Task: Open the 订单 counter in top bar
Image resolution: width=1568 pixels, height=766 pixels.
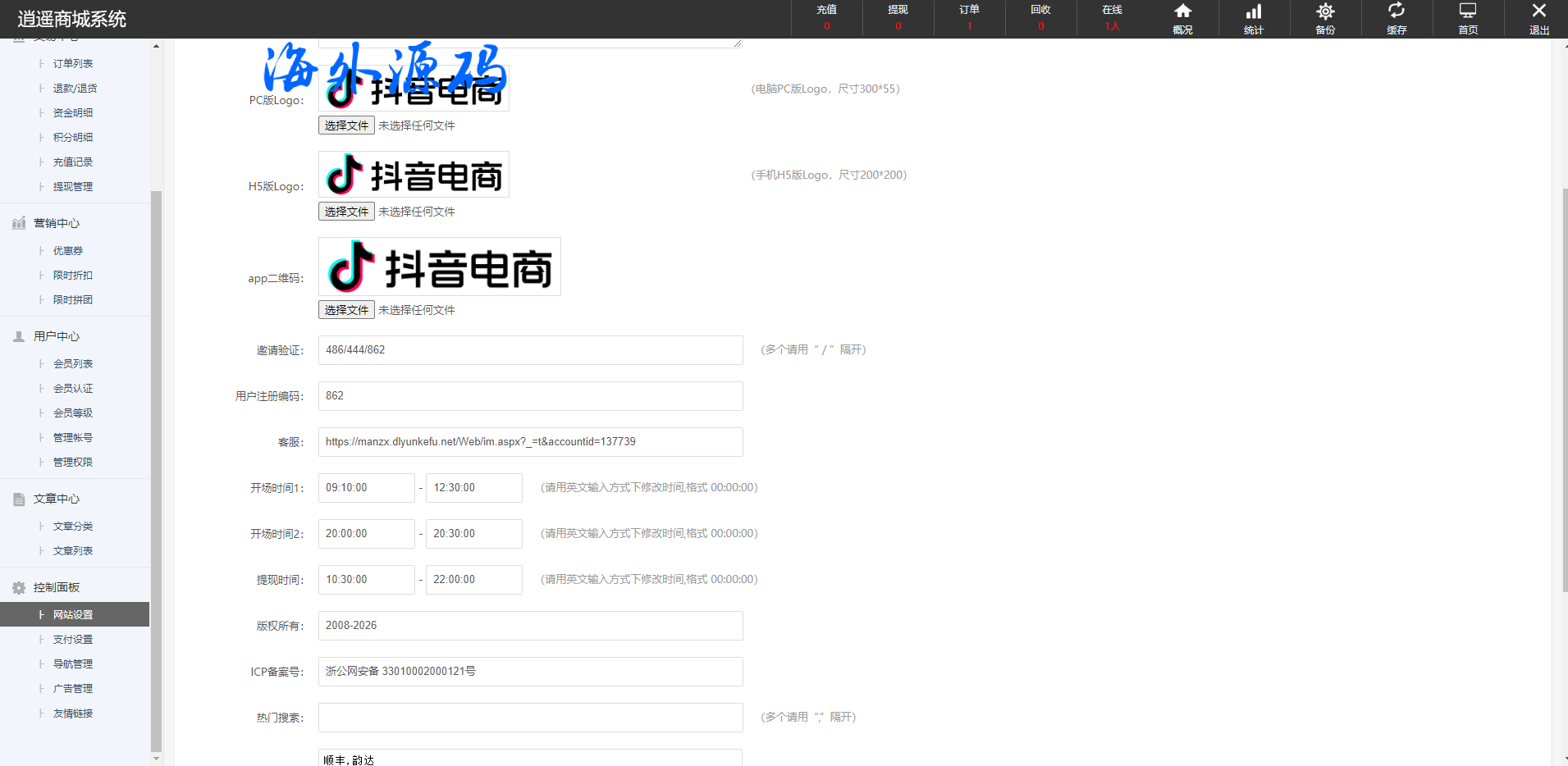Action: (x=969, y=18)
